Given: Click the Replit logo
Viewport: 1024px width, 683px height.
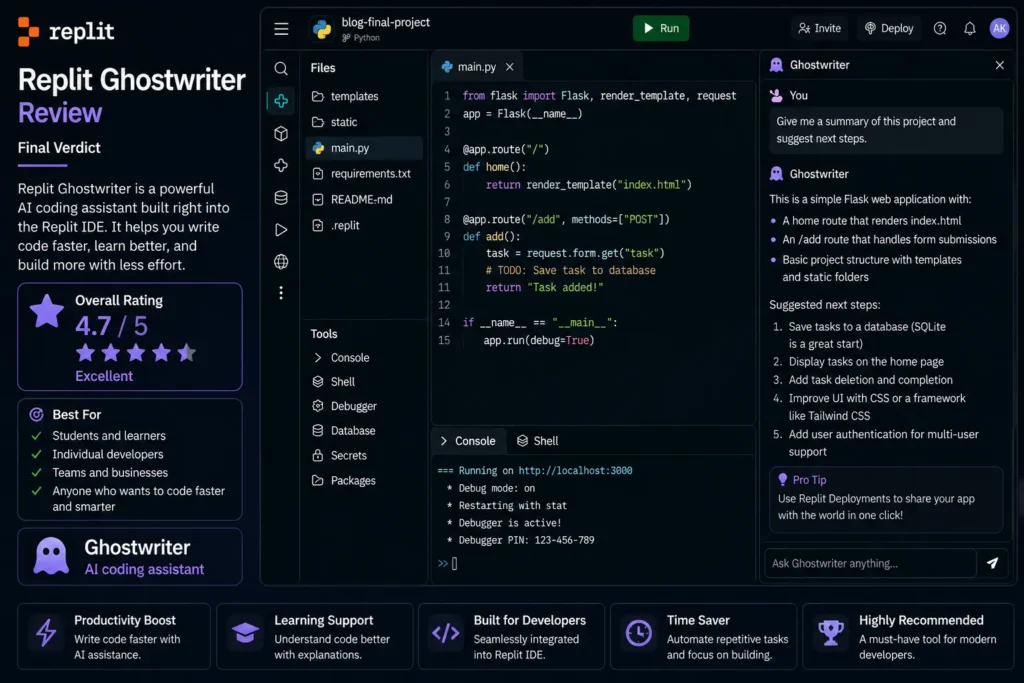Looking at the screenshot, I should tap(66, 31).
